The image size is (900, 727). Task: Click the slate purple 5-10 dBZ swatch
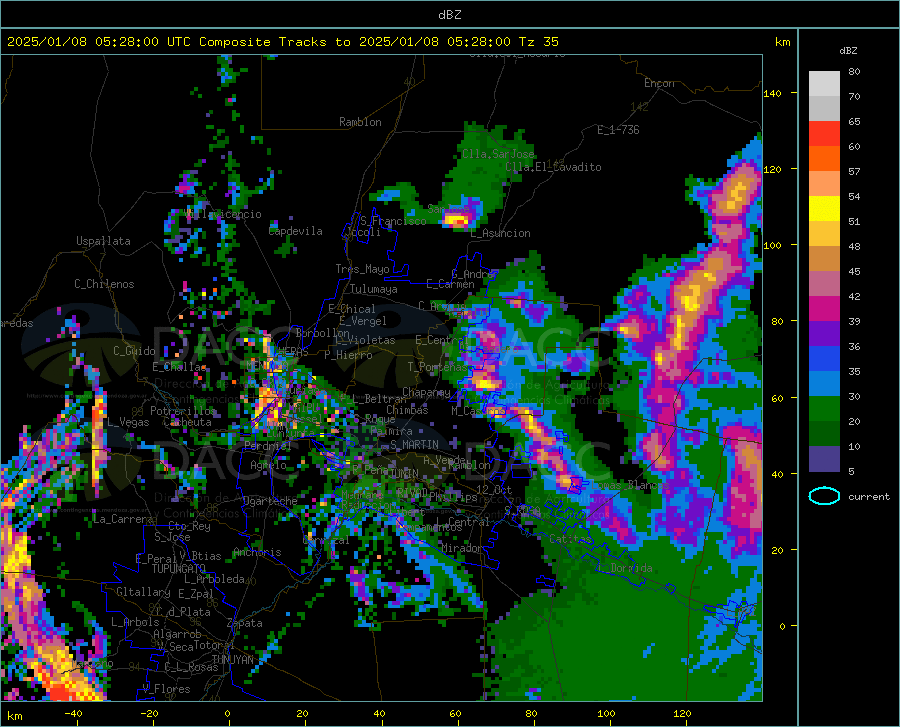point(824,458)
